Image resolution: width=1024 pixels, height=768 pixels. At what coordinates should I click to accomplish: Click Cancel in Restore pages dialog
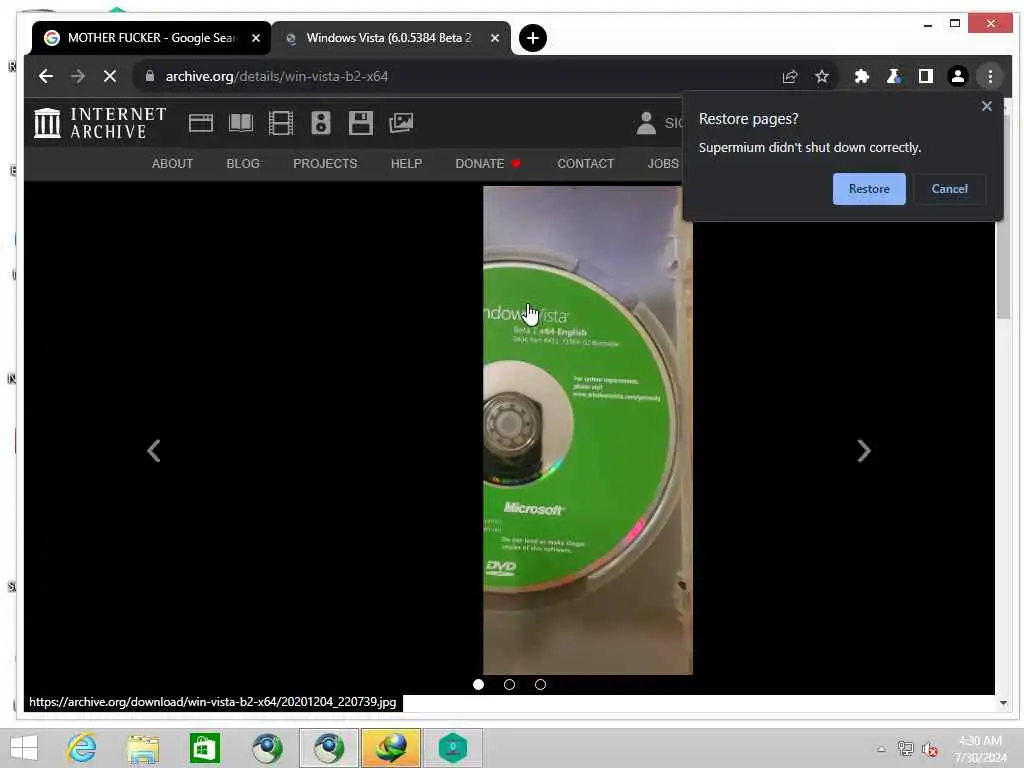(949, 189)
